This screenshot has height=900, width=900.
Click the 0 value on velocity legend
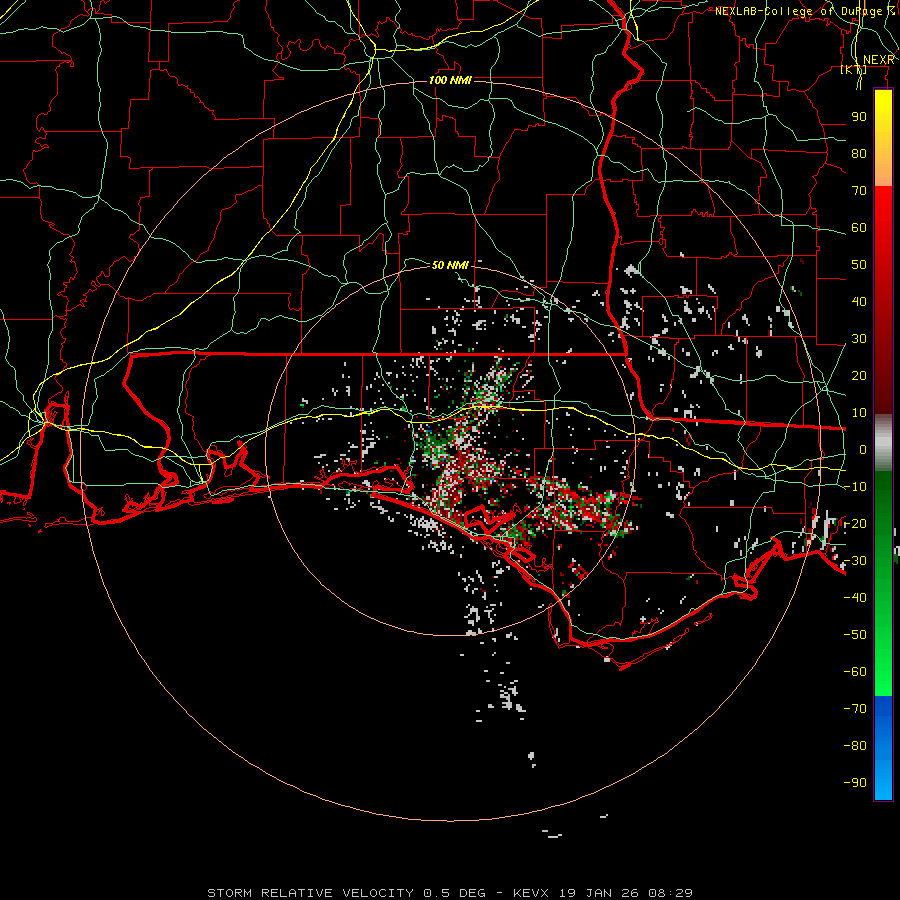point(863,450)
